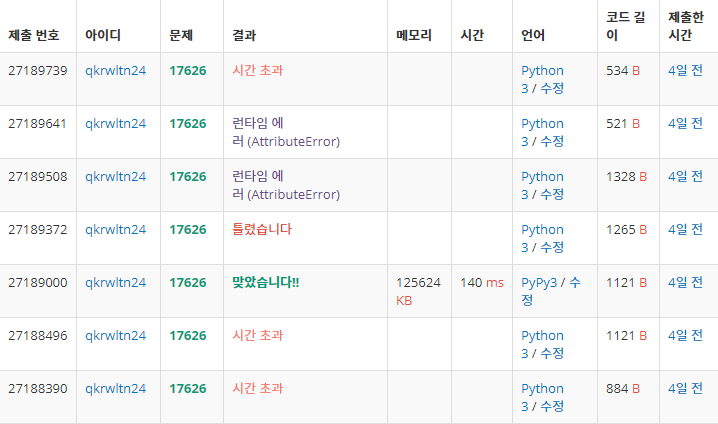
Task: Open user qkrwltn24 link in submission 27188496 row
Action: (115, 336)
